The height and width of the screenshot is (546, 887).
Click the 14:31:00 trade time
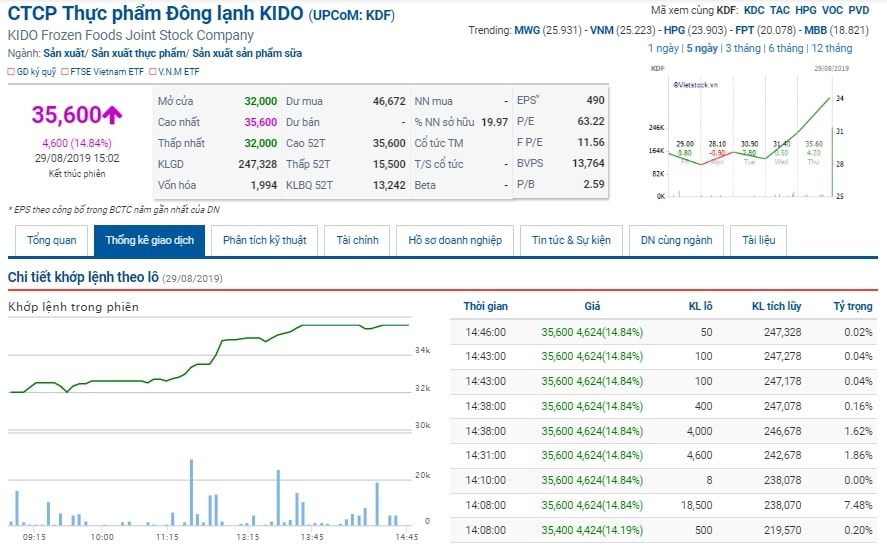click(x=485, y=455)
